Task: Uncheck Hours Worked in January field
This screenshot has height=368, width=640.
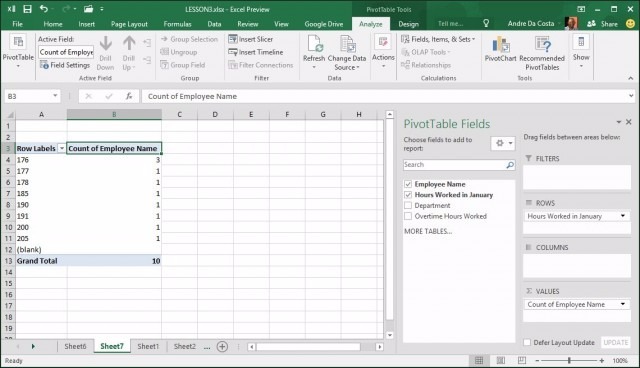Action: pyautogui.click(x=408, y=195)
